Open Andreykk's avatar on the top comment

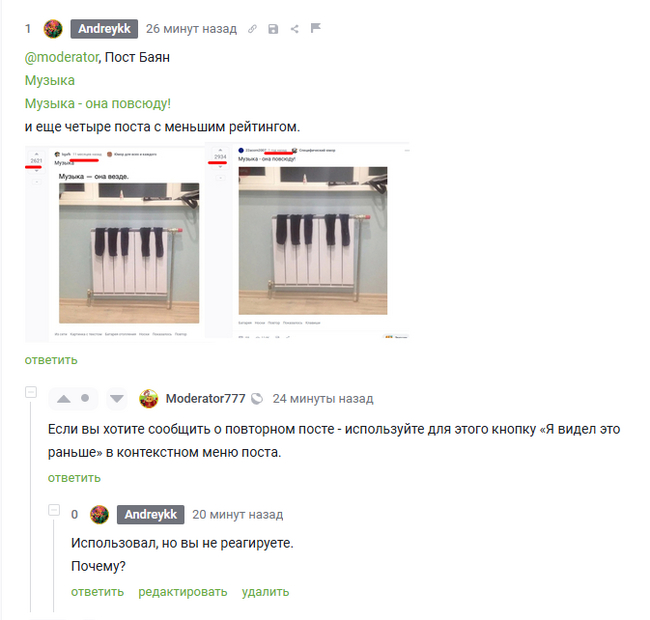[x=53, y=29]
